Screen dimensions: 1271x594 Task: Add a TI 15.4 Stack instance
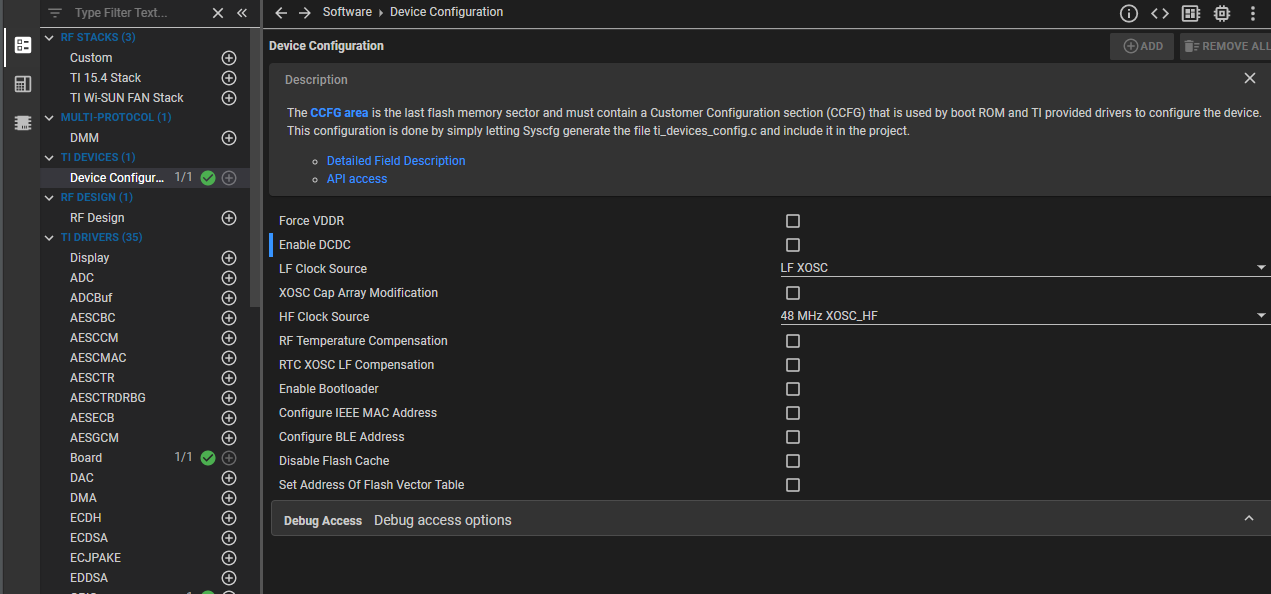point(229,78)
